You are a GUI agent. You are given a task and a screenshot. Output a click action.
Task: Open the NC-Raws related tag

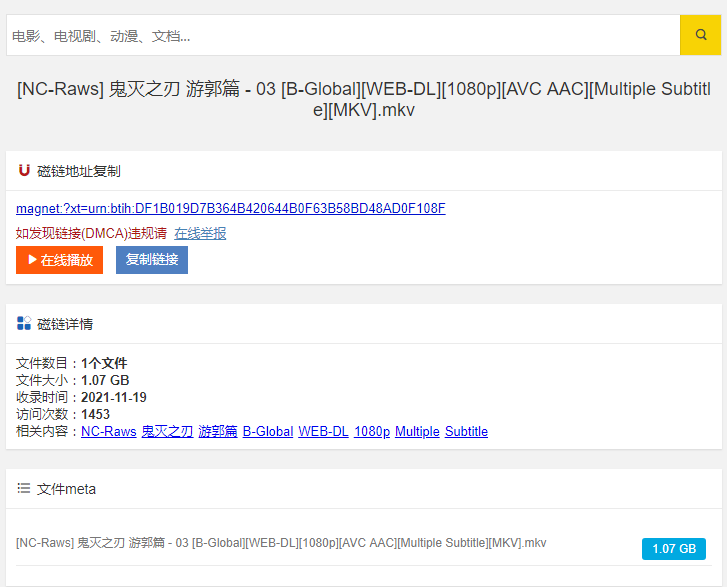[x=108, y=432]
